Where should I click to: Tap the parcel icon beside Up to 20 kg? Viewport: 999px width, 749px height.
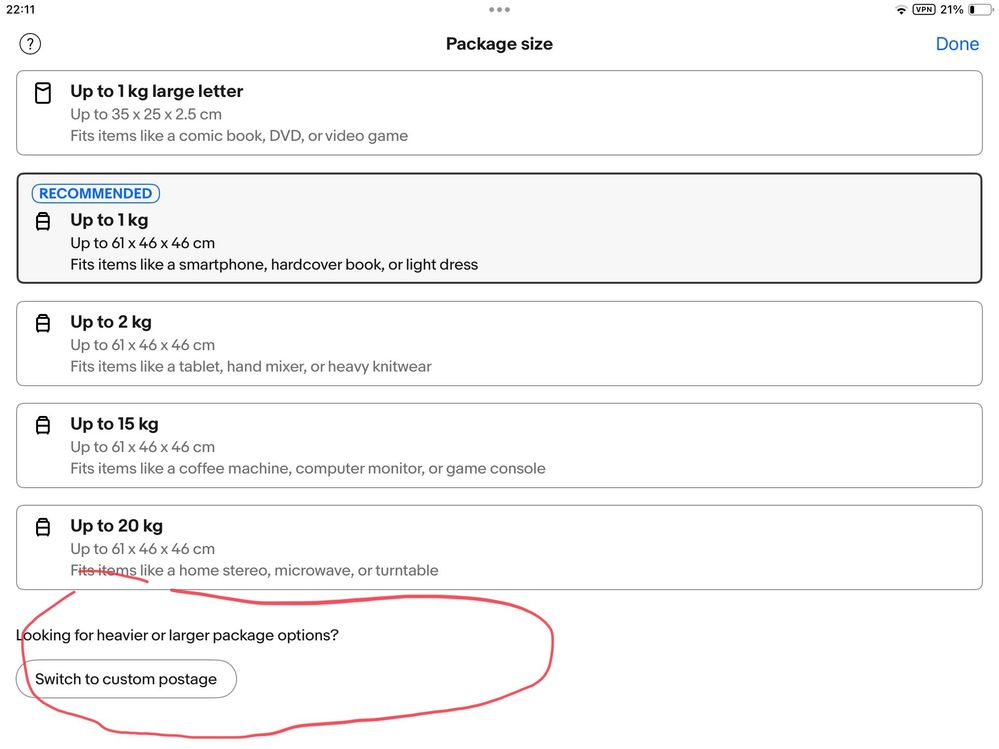43,527
